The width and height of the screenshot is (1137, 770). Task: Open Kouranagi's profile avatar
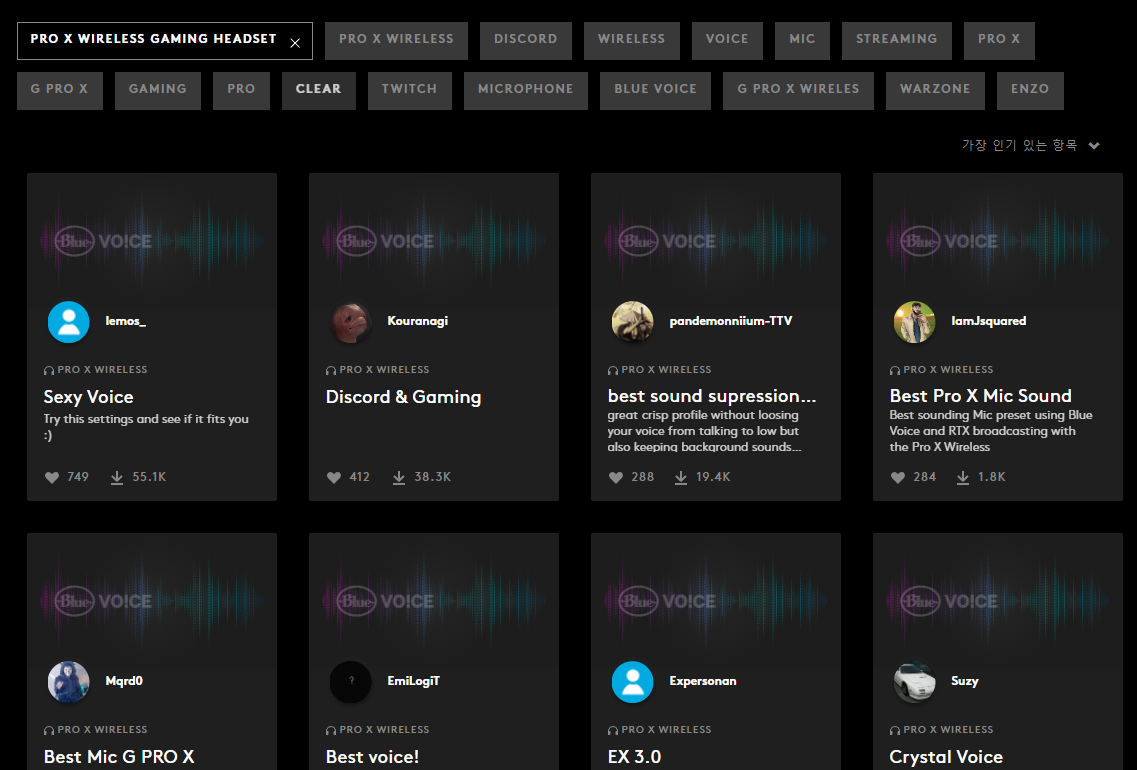tap(350, 321)
